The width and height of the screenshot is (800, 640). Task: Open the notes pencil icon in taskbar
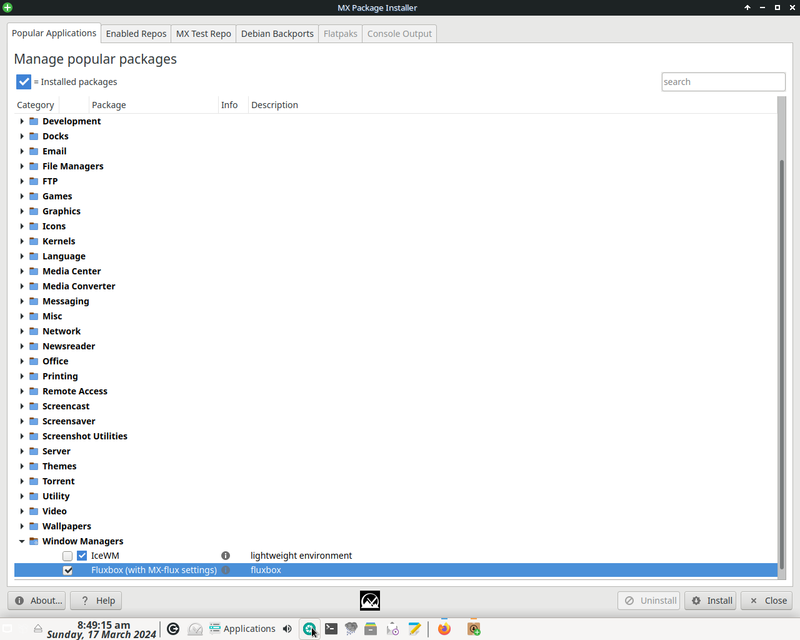pyautogui.click(x=414, y=629)
